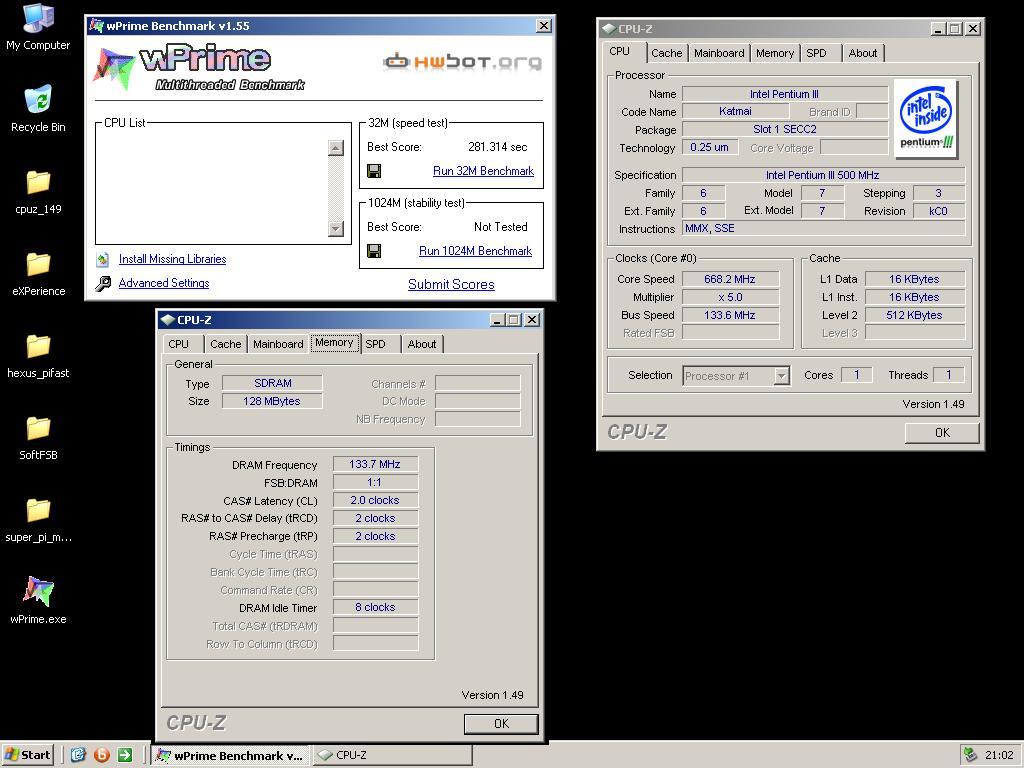The width and height of the screenshot is (1024, 768).
Task: Click OK in the memory CPU-Z window
Action: [x=501, y=724]
